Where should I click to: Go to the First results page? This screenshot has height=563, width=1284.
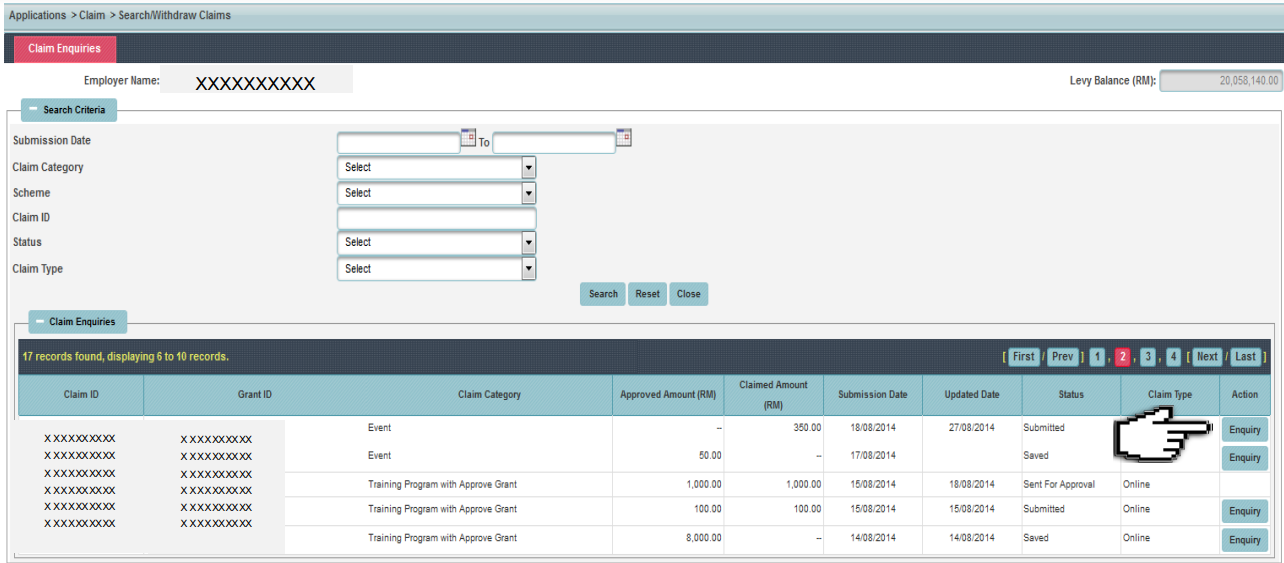point(1024,357)
